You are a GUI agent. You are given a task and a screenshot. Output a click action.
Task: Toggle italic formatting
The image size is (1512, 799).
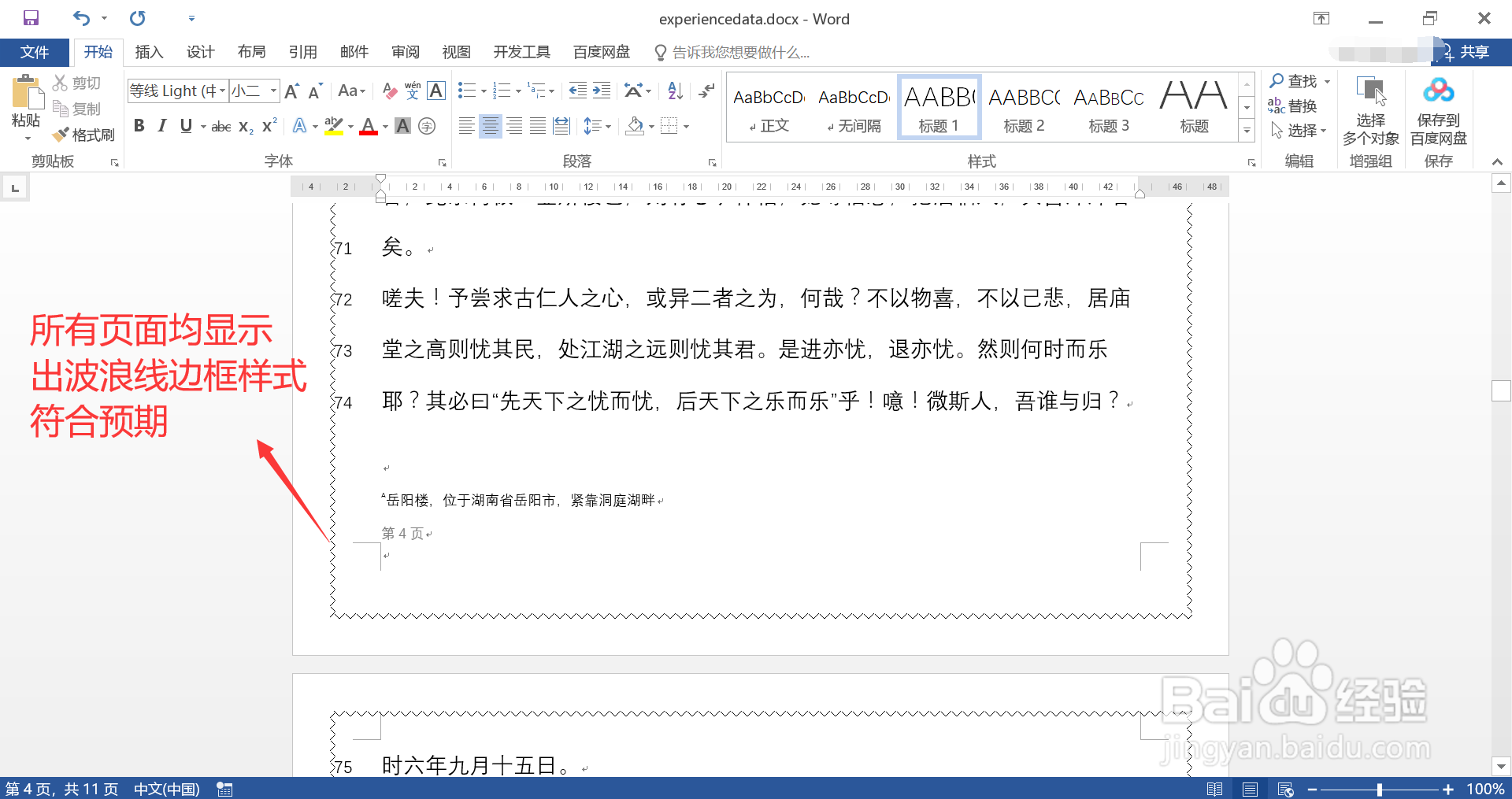(x=162, y=126)
